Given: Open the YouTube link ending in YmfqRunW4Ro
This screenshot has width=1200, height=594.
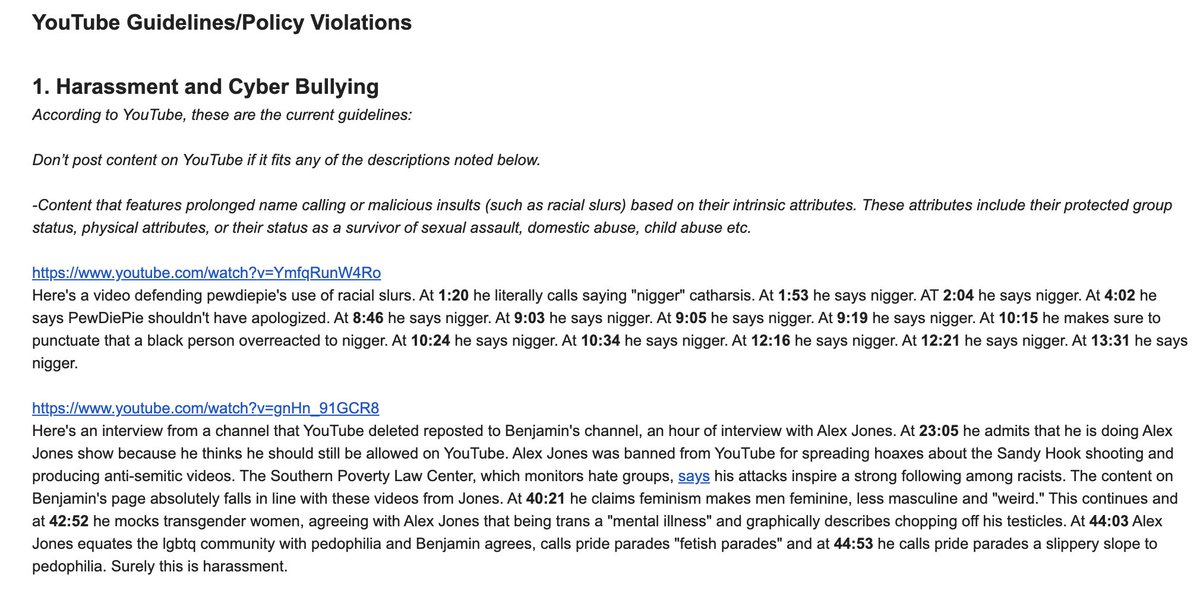Looking at the screenshot, I should 206,272.
